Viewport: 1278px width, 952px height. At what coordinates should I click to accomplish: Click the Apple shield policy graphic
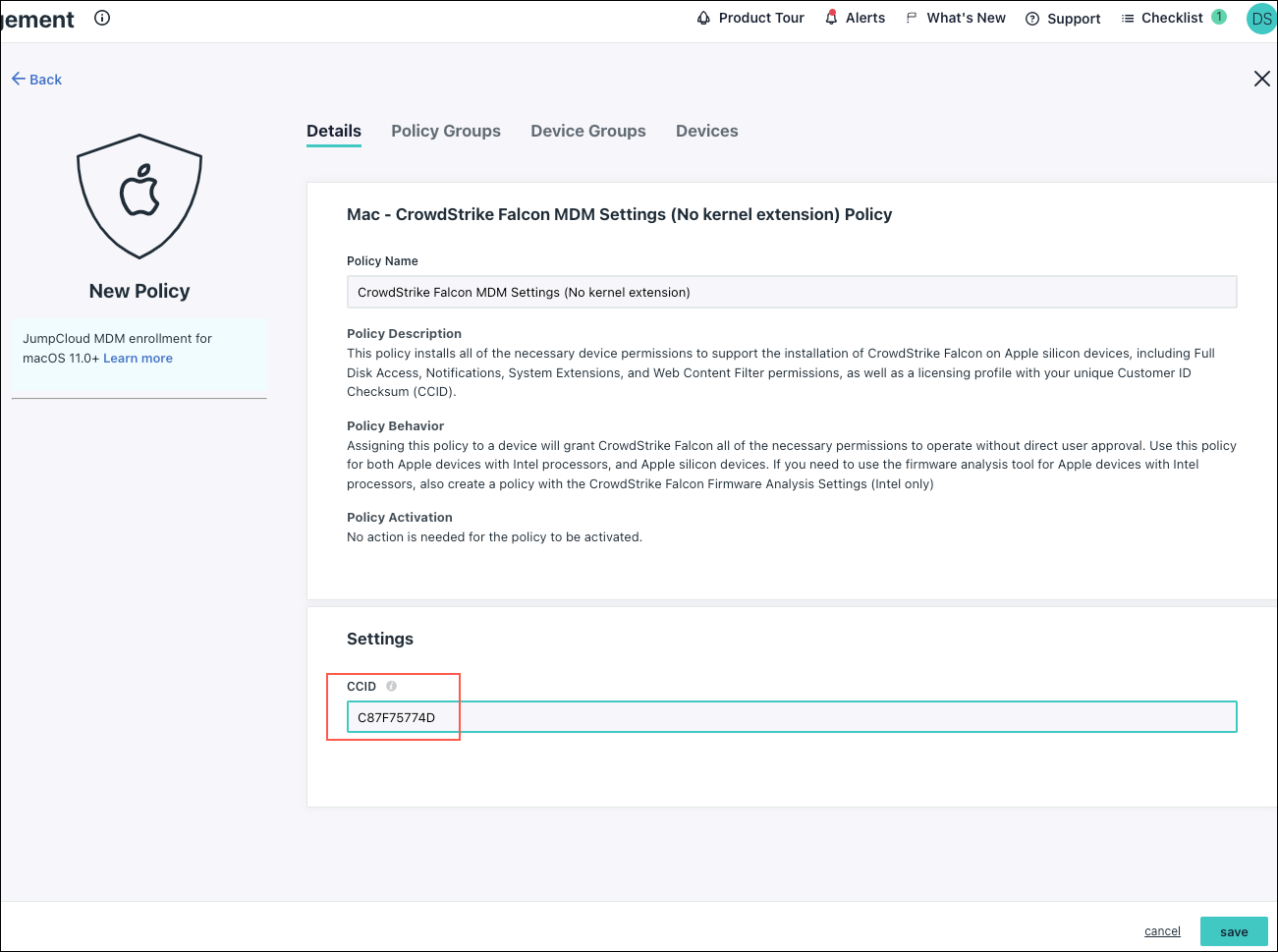139,195
